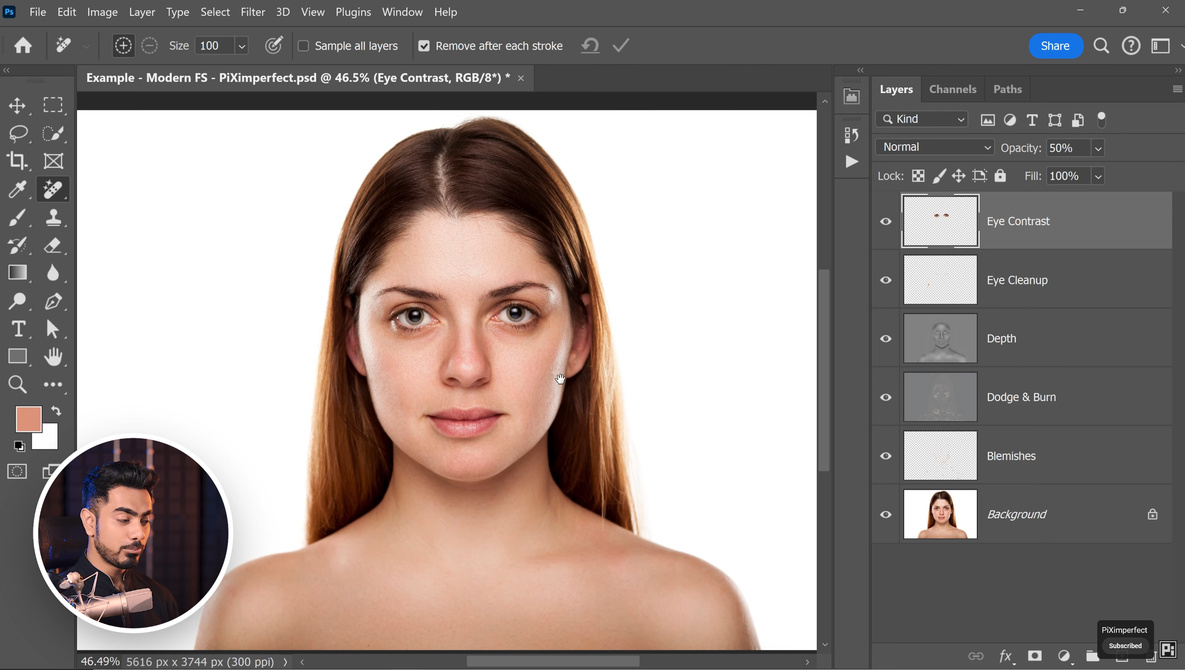Click the Lasso tool
Viewport: 1185px width, 670px height.
18,134
